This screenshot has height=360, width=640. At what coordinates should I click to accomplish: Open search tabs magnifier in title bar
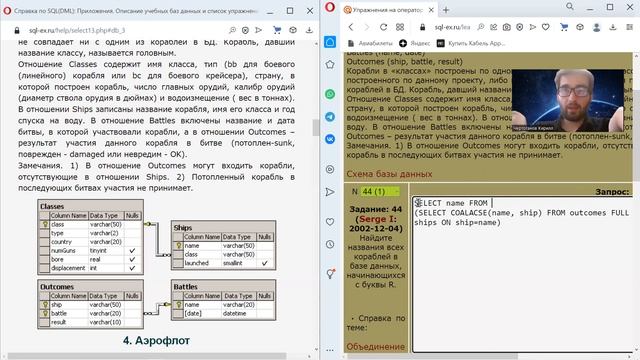(570, 7)
